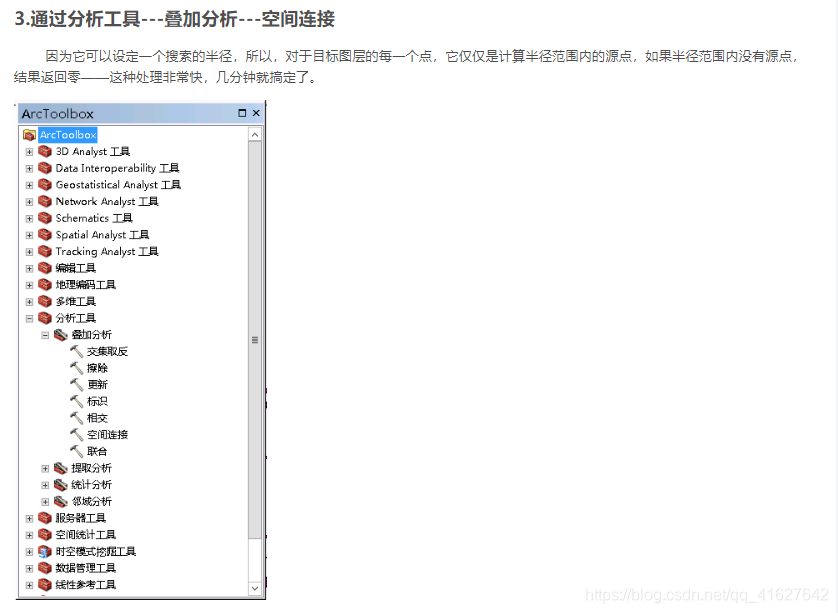
Task: Collapse the 叠加分析 toolset
Action: pyautogui.click(x=45, y=335)
